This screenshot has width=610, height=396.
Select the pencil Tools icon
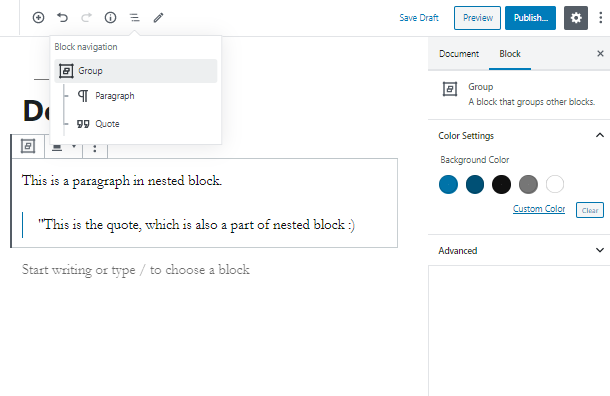[158, 18]
